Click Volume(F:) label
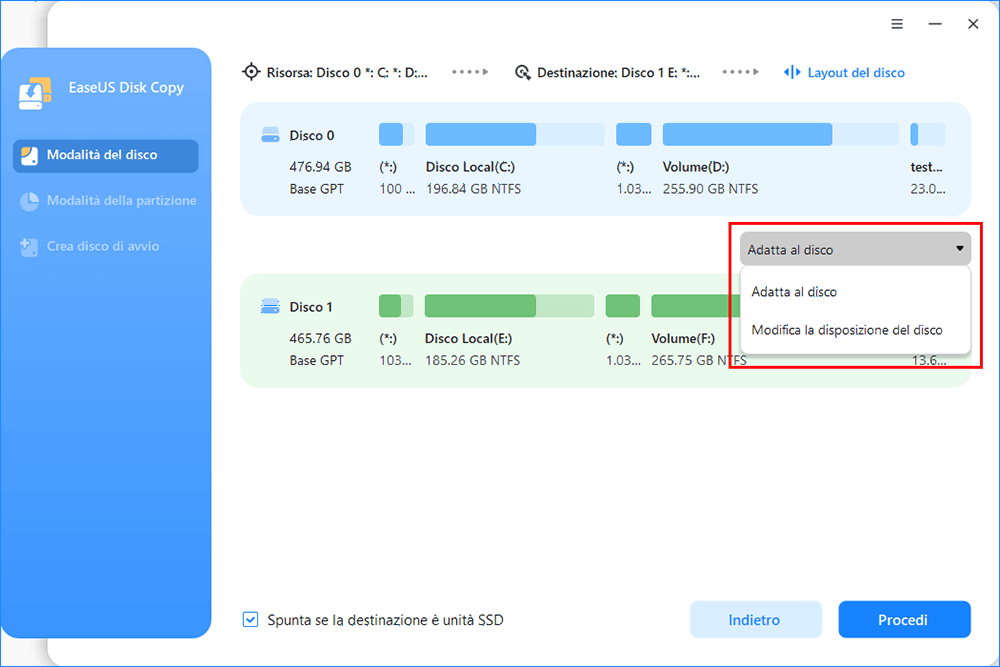Viewport: 1000px width, 667px height. (683, 339)
